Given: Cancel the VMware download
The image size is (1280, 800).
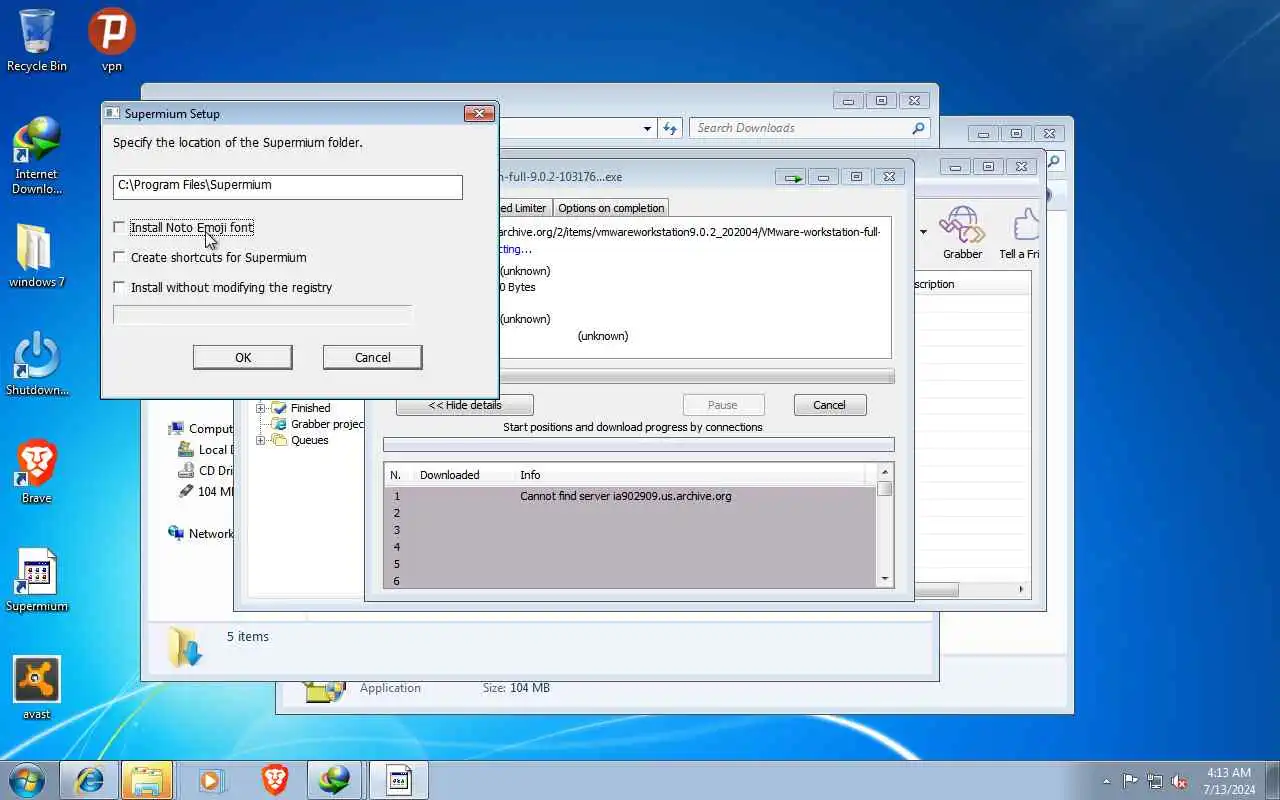Looking at the screenshot, I should 829,405.
